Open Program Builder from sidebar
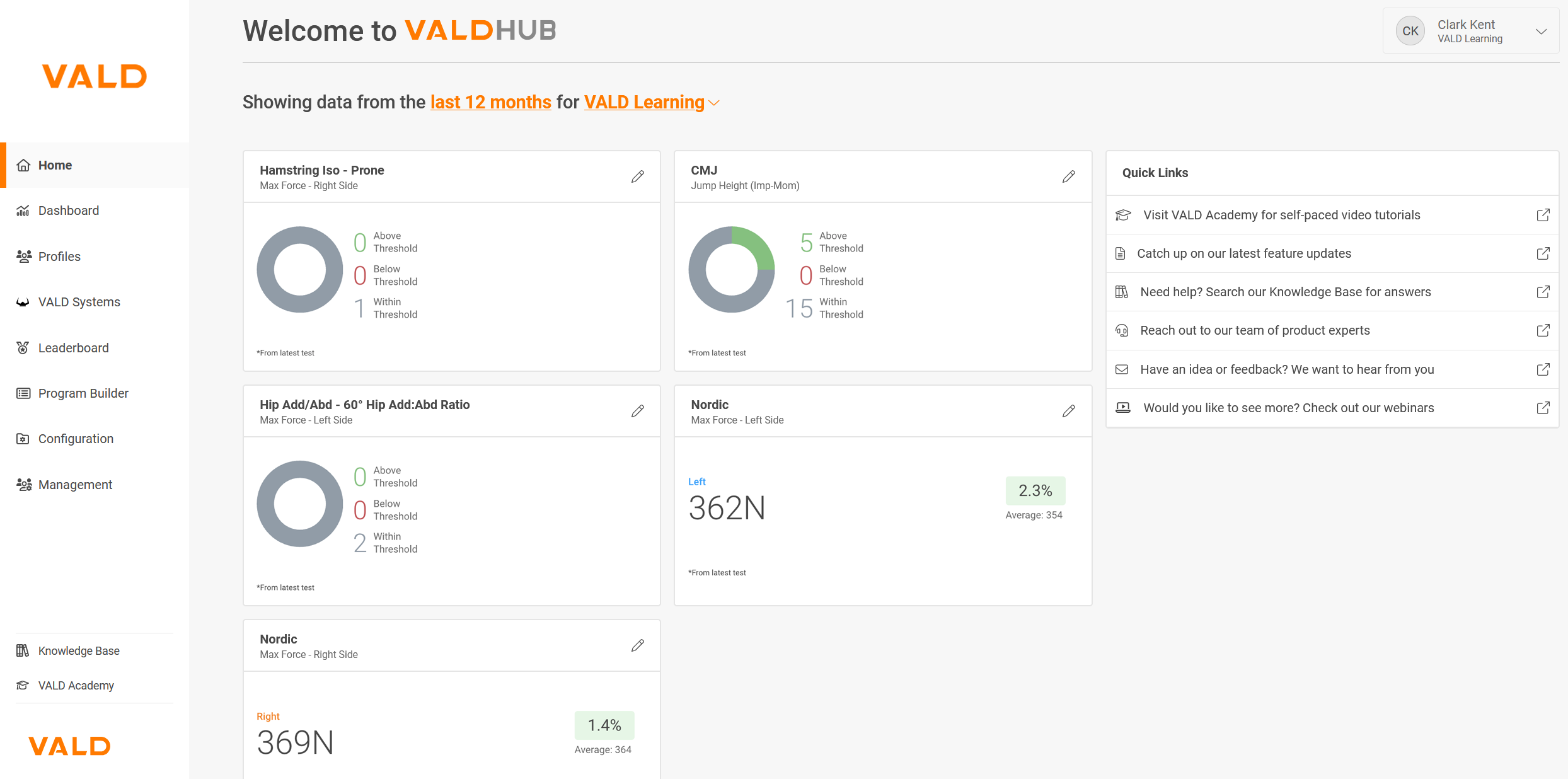 (x=83, y=393)
